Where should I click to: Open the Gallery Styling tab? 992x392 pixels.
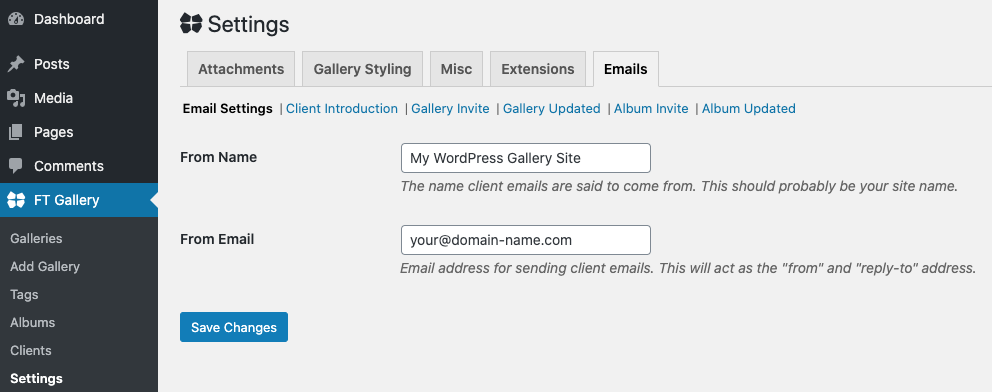point(363,69)
